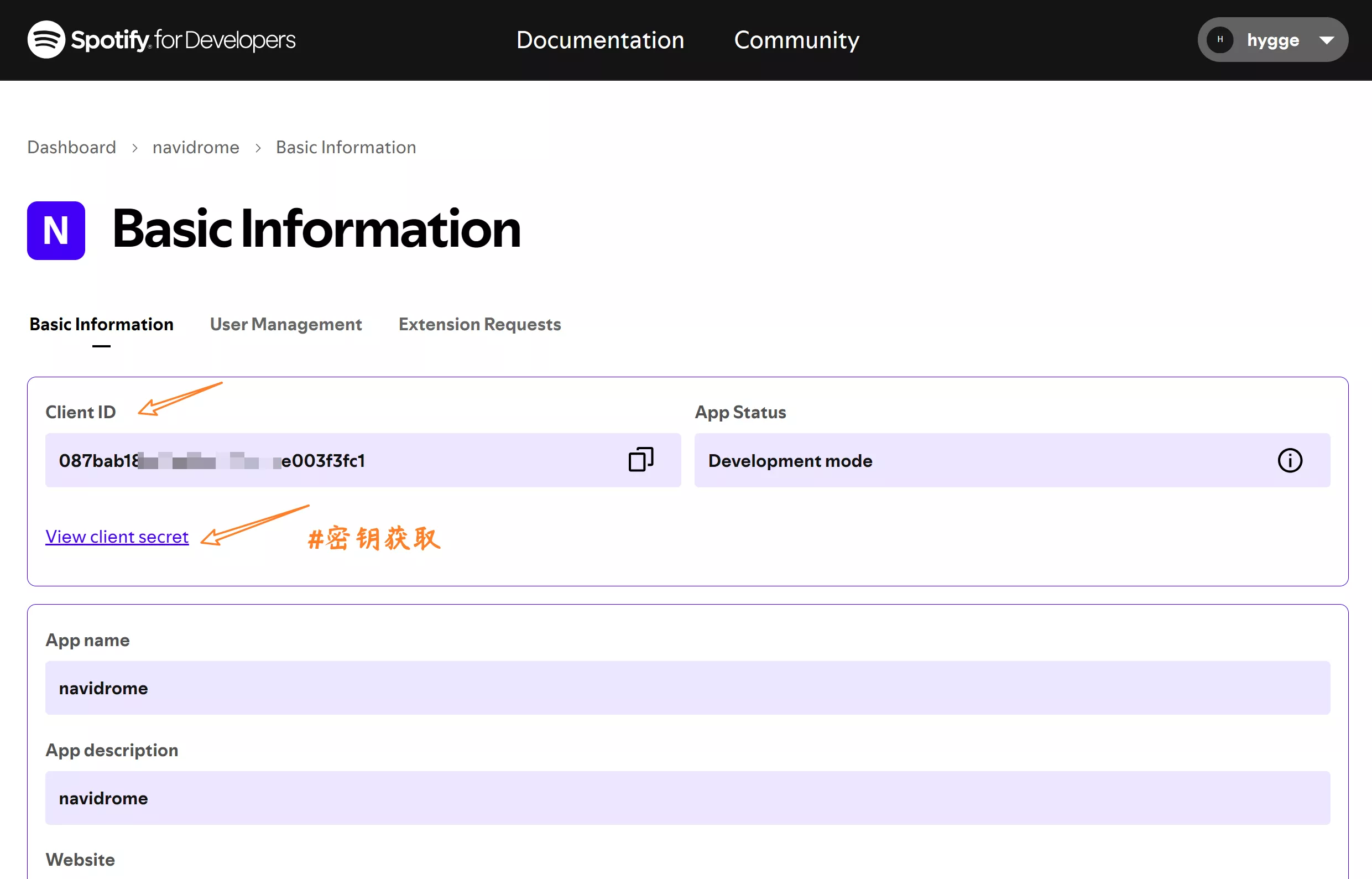Click the Development mode status box
This screenshot has width=1372, height=879.
[x=1012, y=460]
